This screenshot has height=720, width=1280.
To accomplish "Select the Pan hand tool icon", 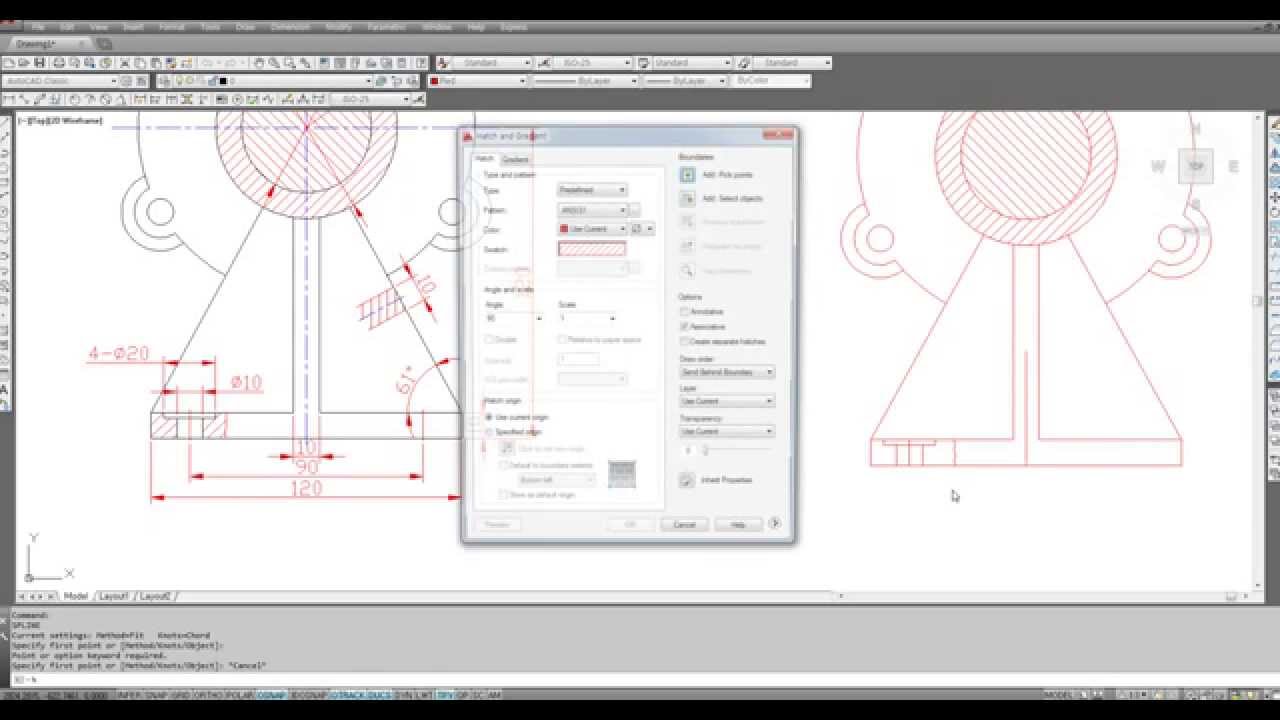I will click(x=259, y=63).
